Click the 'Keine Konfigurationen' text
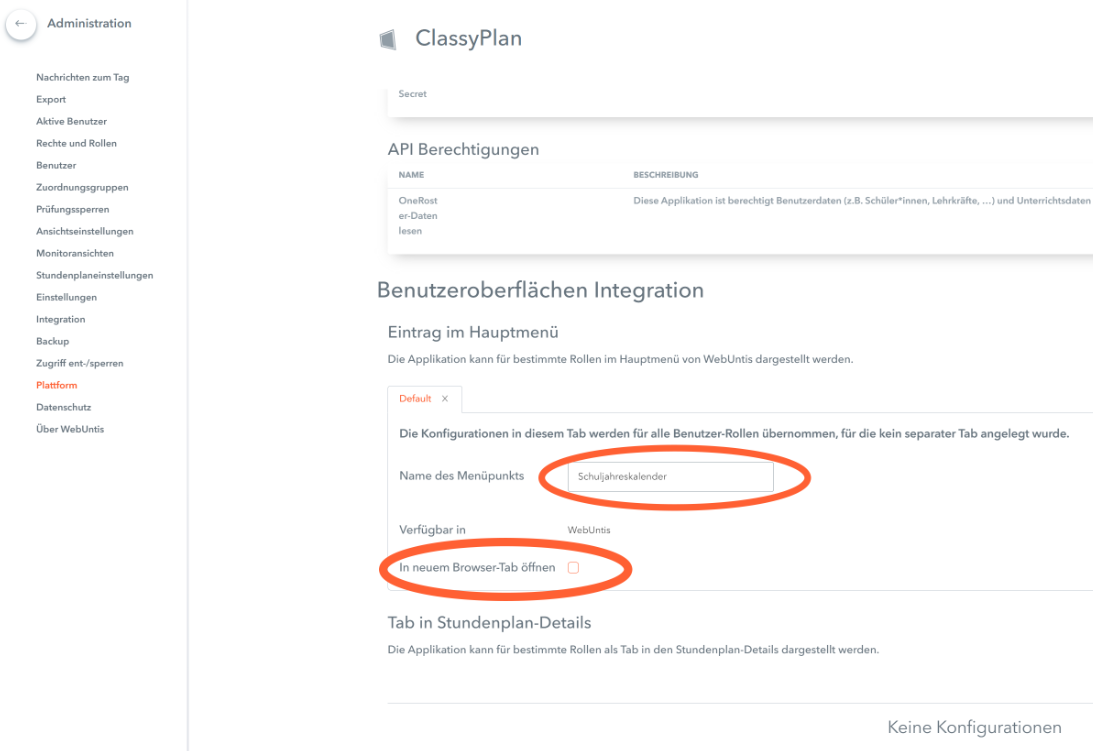 point(974,727)
